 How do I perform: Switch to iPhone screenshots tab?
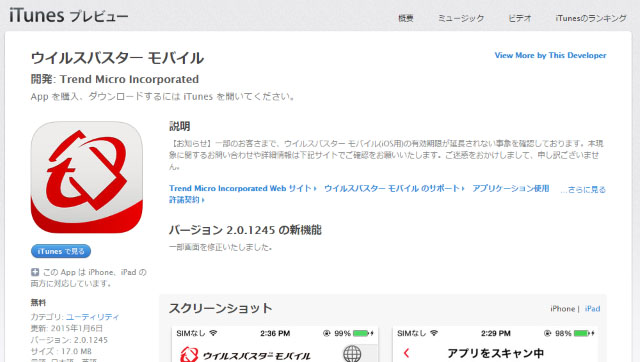(562, 309)
